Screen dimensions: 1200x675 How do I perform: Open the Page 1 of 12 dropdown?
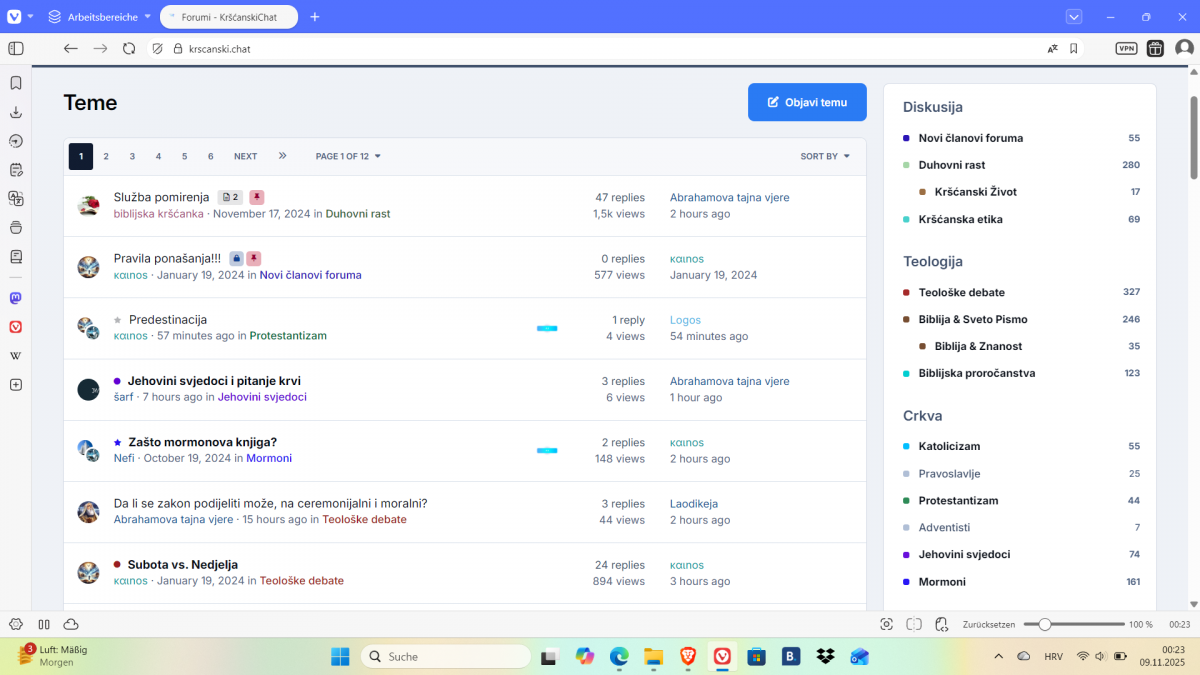pos(348,156)
